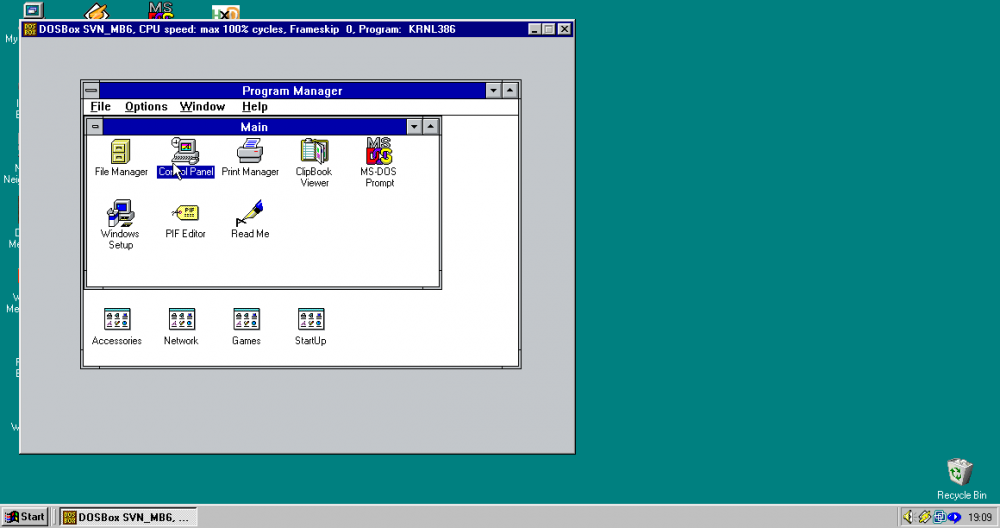Select the Control Panel icon

click(x=185, y=158)
